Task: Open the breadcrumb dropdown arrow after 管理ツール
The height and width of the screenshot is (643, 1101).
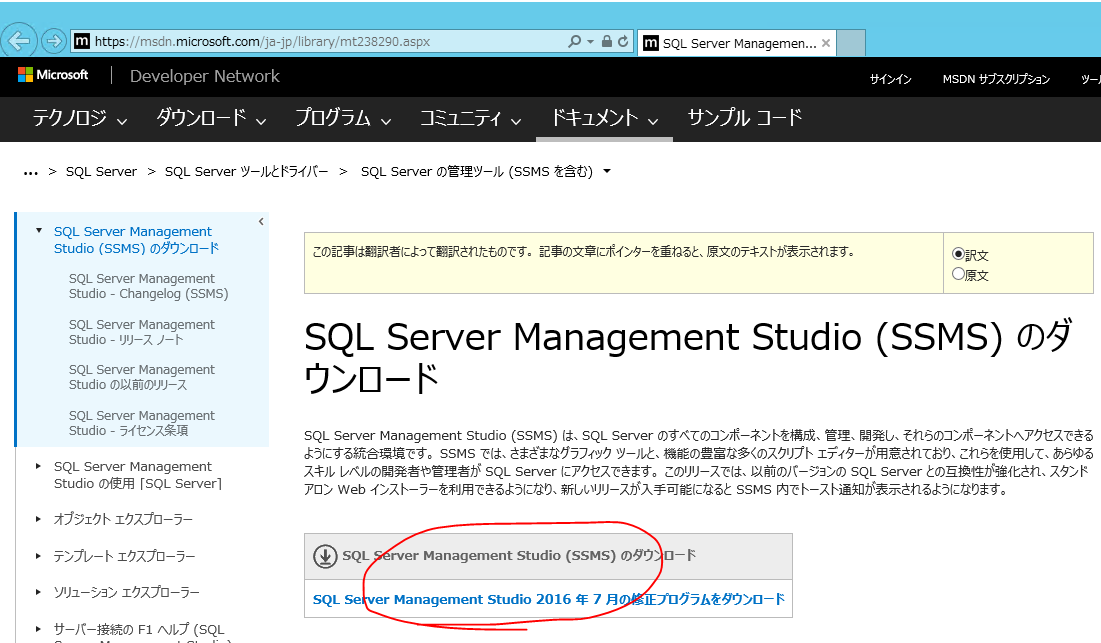Action: [607, 171]
